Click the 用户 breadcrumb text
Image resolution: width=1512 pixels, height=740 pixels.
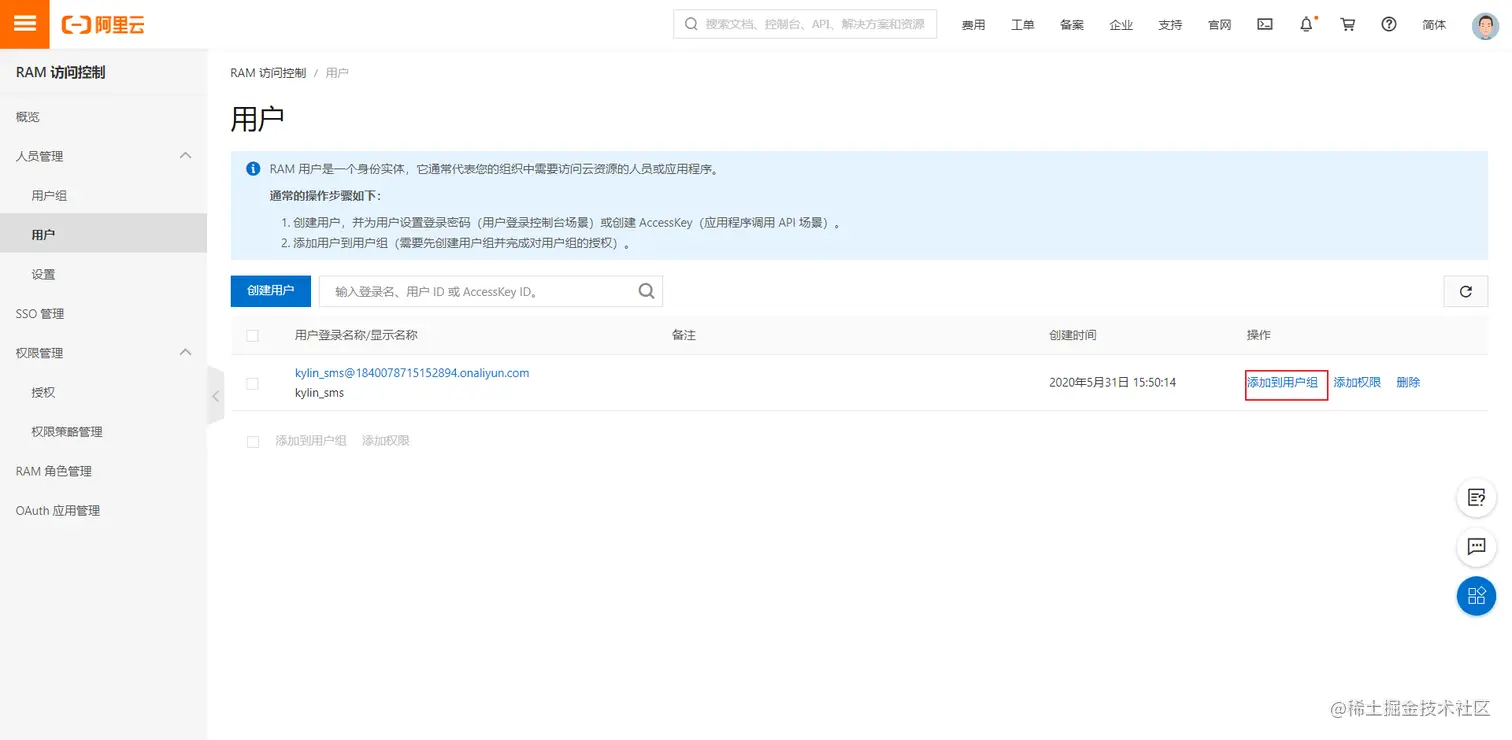(x=337, y=73)
